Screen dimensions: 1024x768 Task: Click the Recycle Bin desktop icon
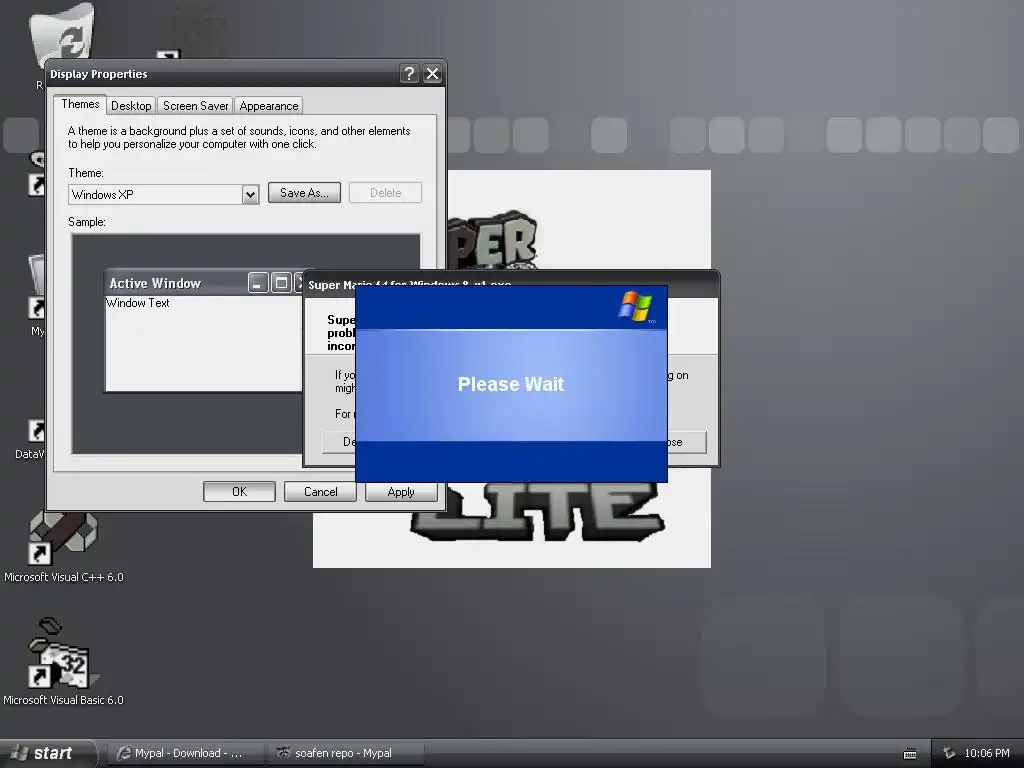coord(63,33)
